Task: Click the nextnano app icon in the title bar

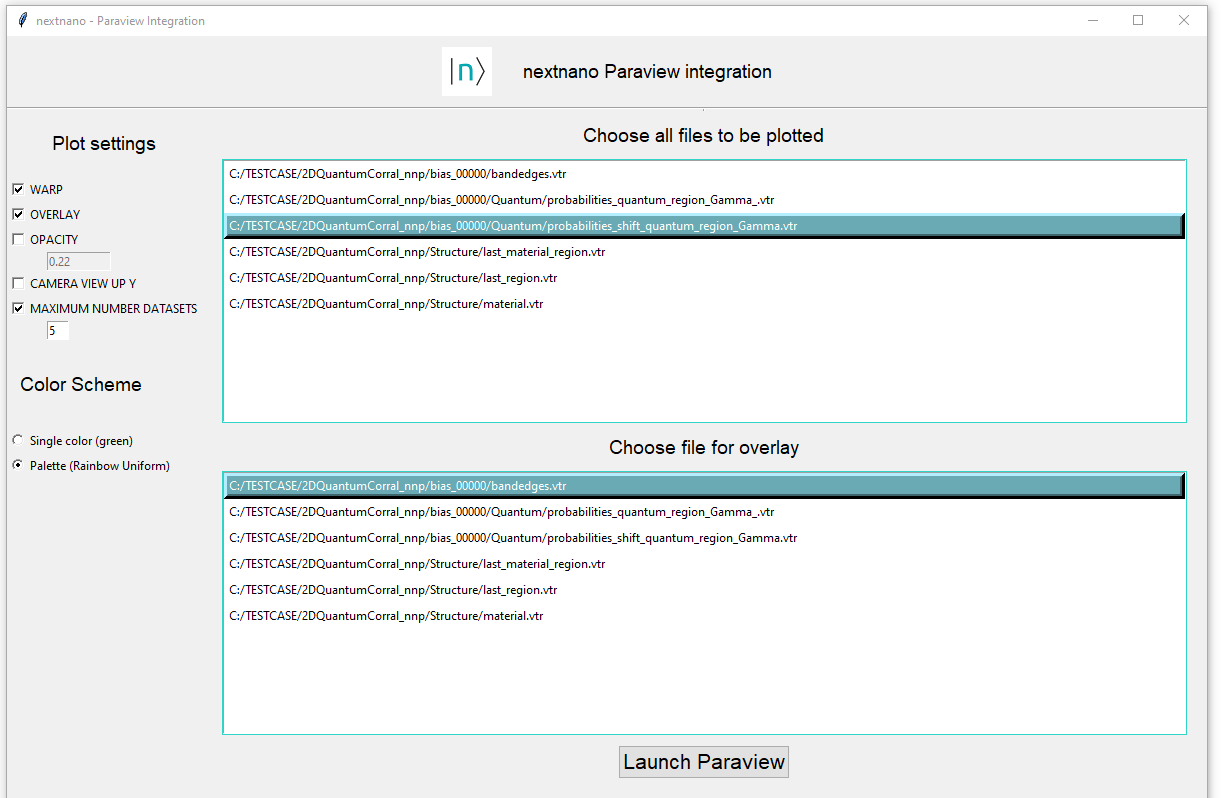Action: [21, 19]
